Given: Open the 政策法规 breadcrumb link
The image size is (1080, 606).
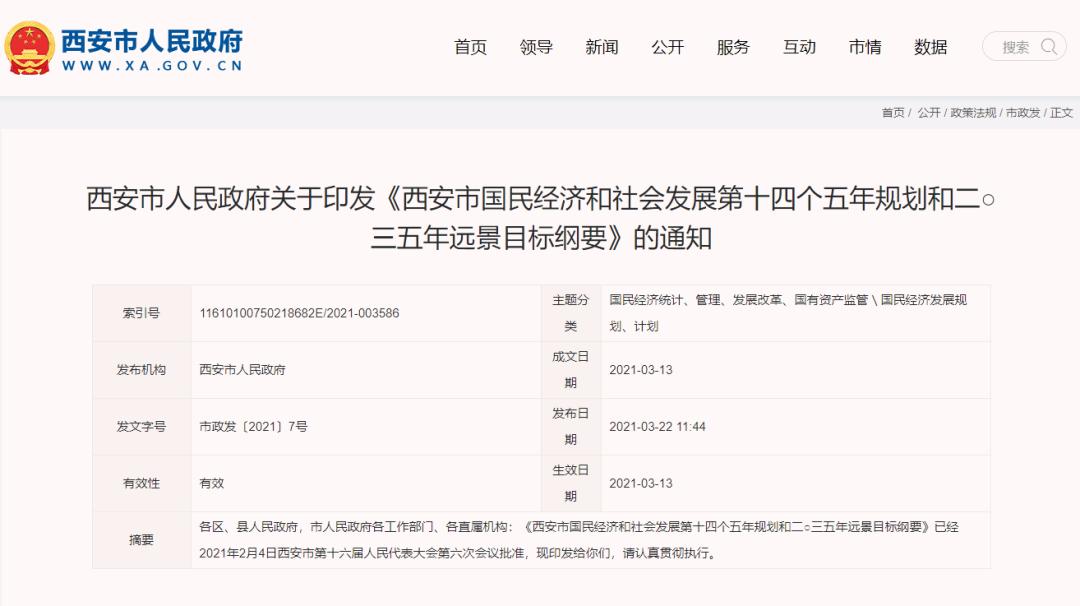Looking at the screenshot, I should click(972, 113).
